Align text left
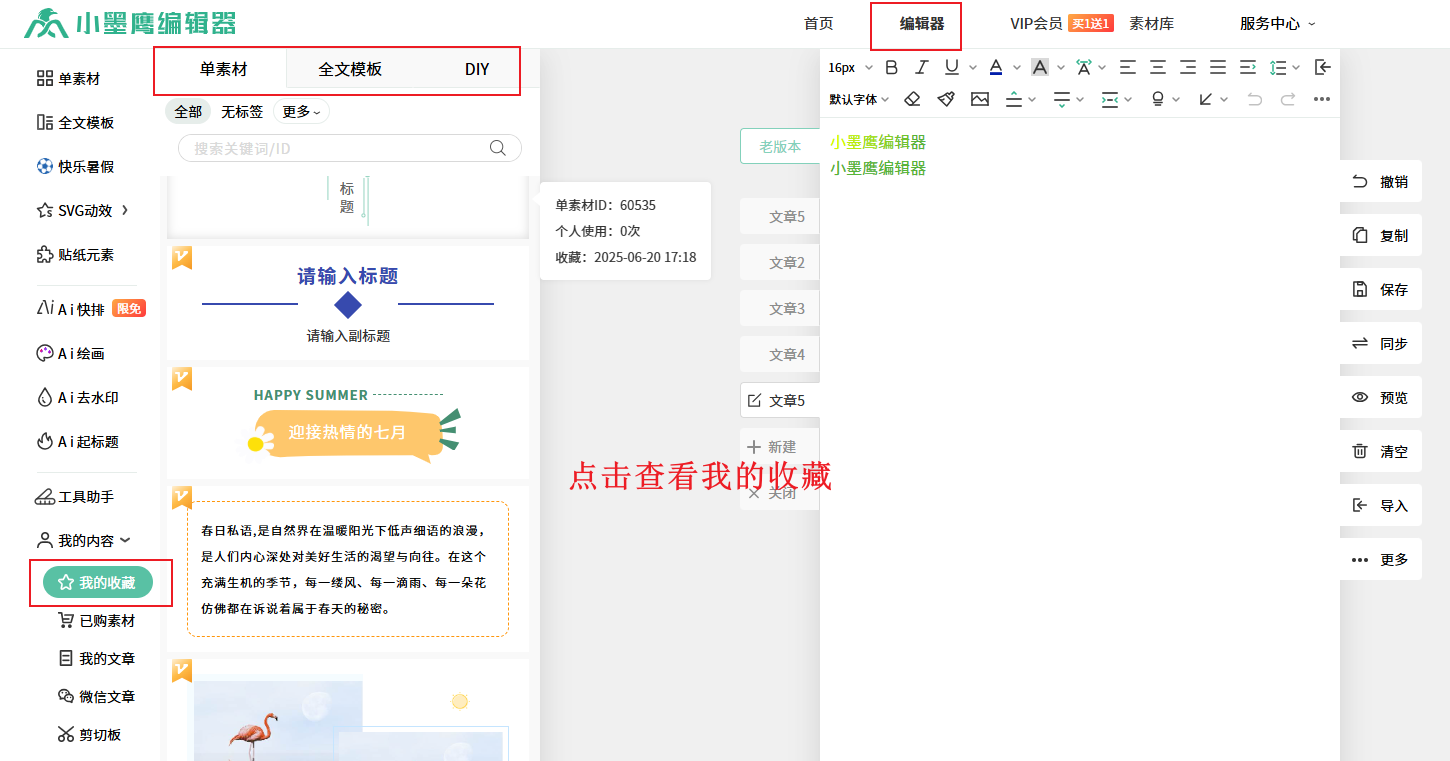Screen dimensions: 1450x761 (x=1128, y=67)
